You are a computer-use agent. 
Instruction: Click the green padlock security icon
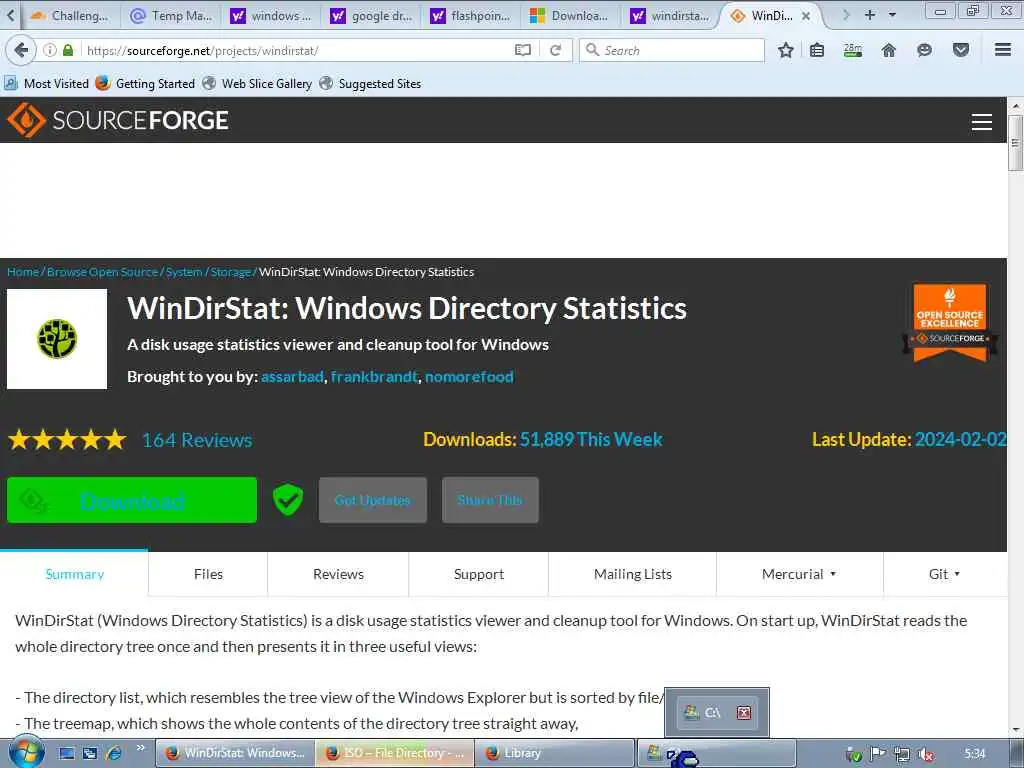[x=68, y=50]
